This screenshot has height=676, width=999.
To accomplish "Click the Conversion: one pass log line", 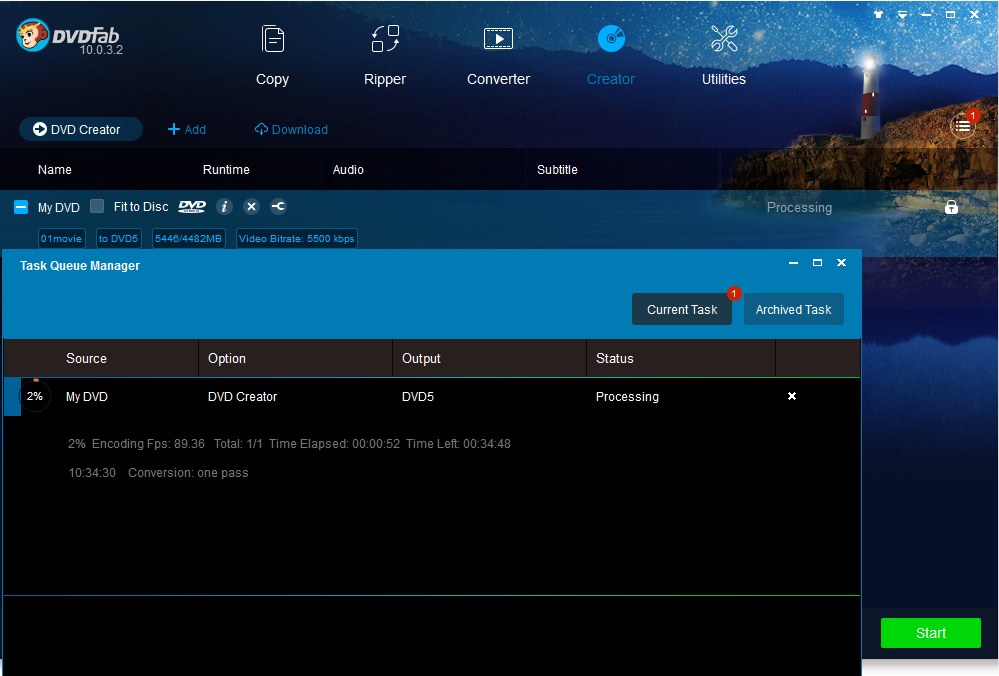I will tap(188, 473).
